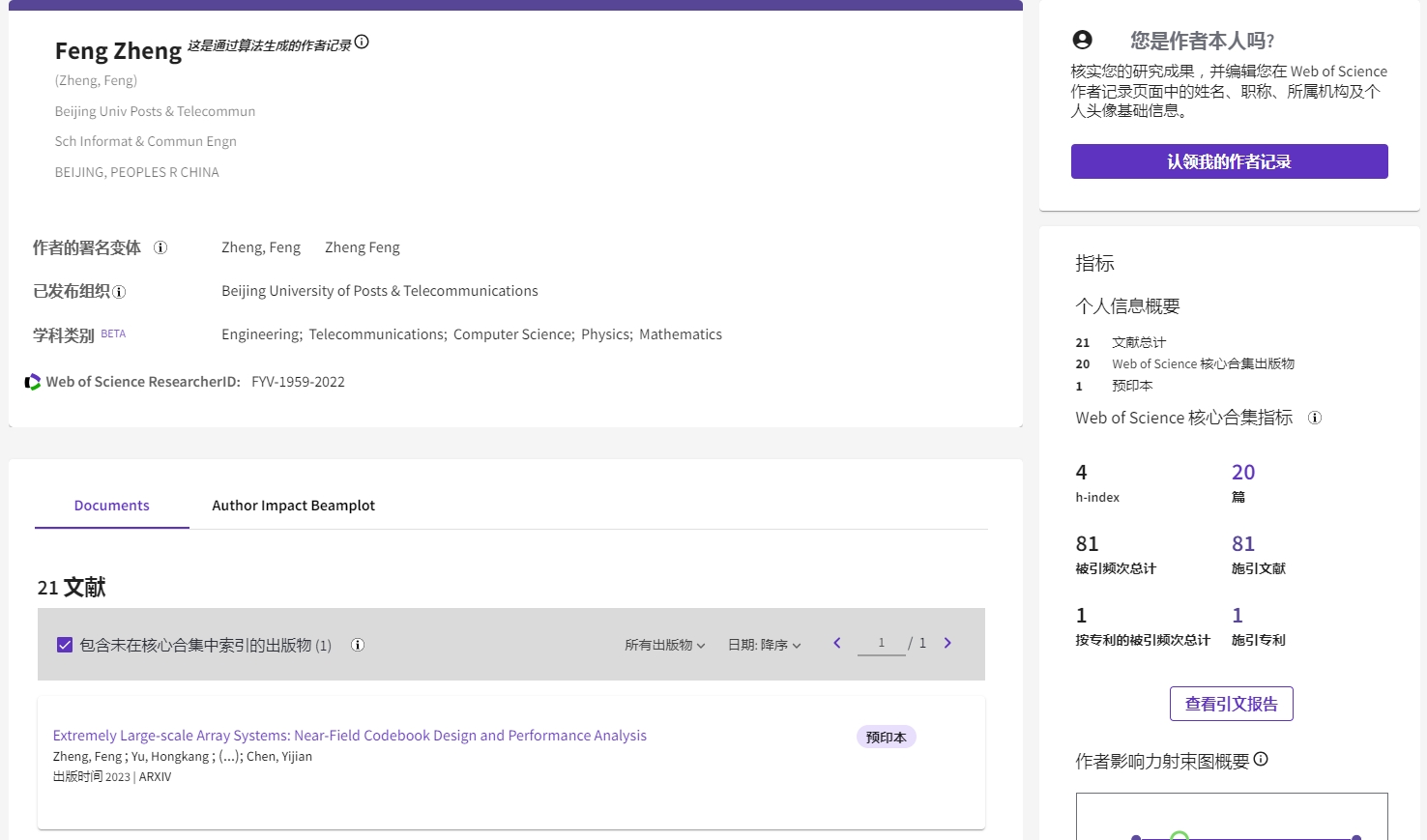Click ResearcherID value FYV-1959-2022

(x=298, y=382)
